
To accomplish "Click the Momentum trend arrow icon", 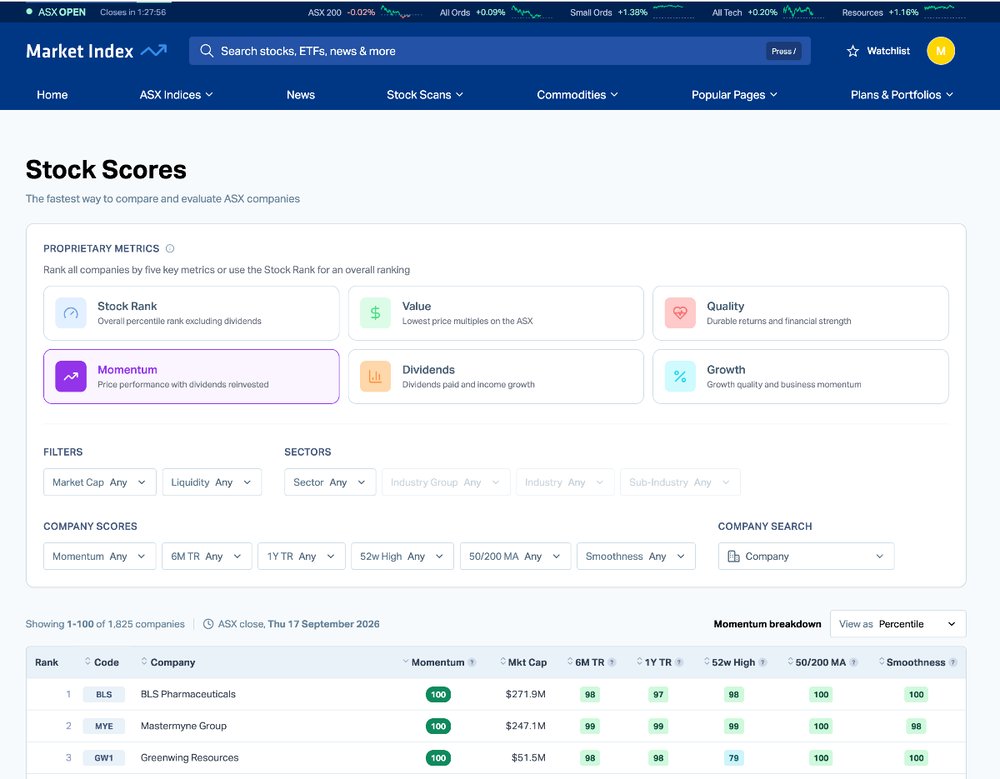I will tap(71, 376).
